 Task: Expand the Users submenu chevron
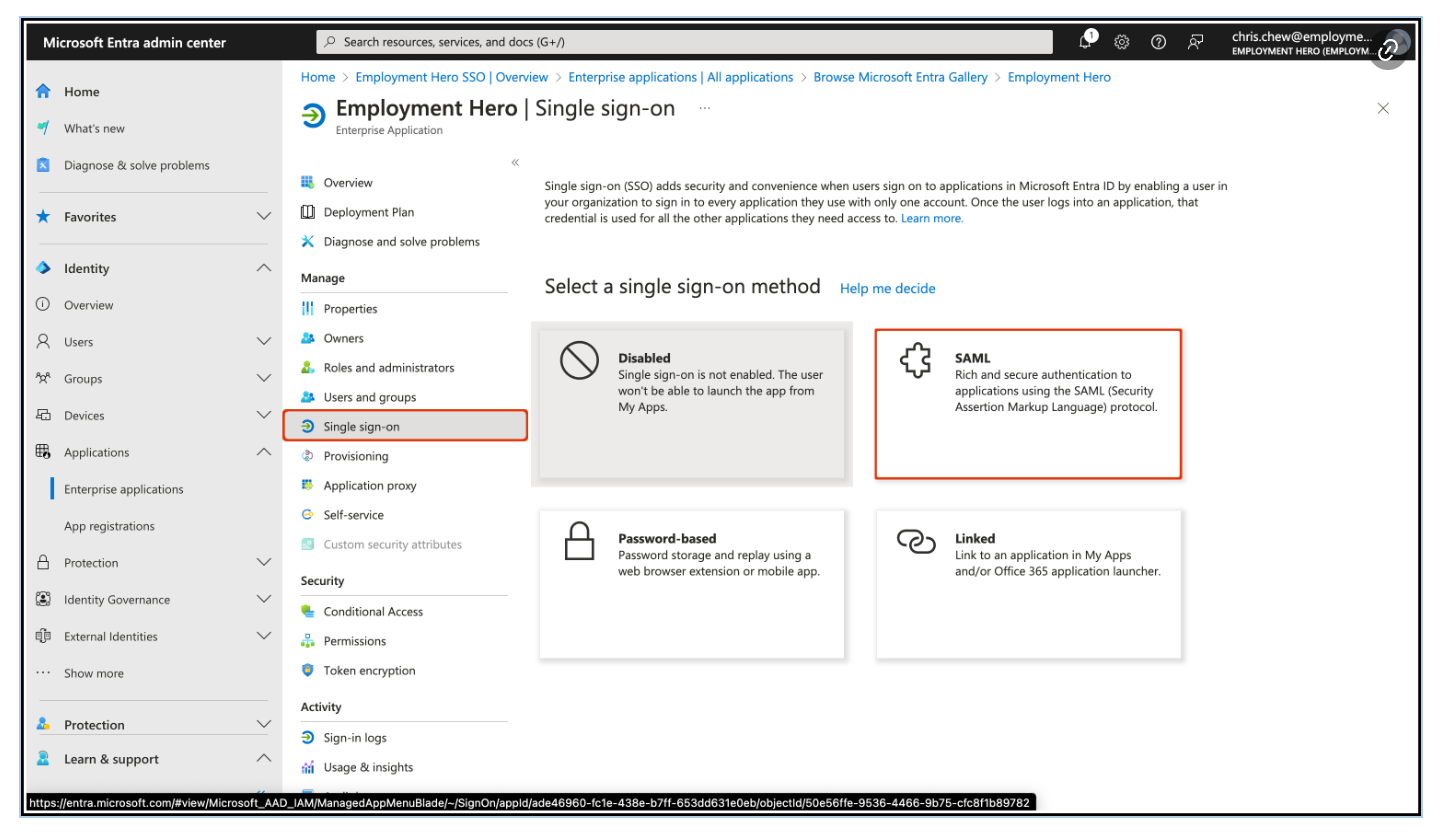(x=264, y=341)
